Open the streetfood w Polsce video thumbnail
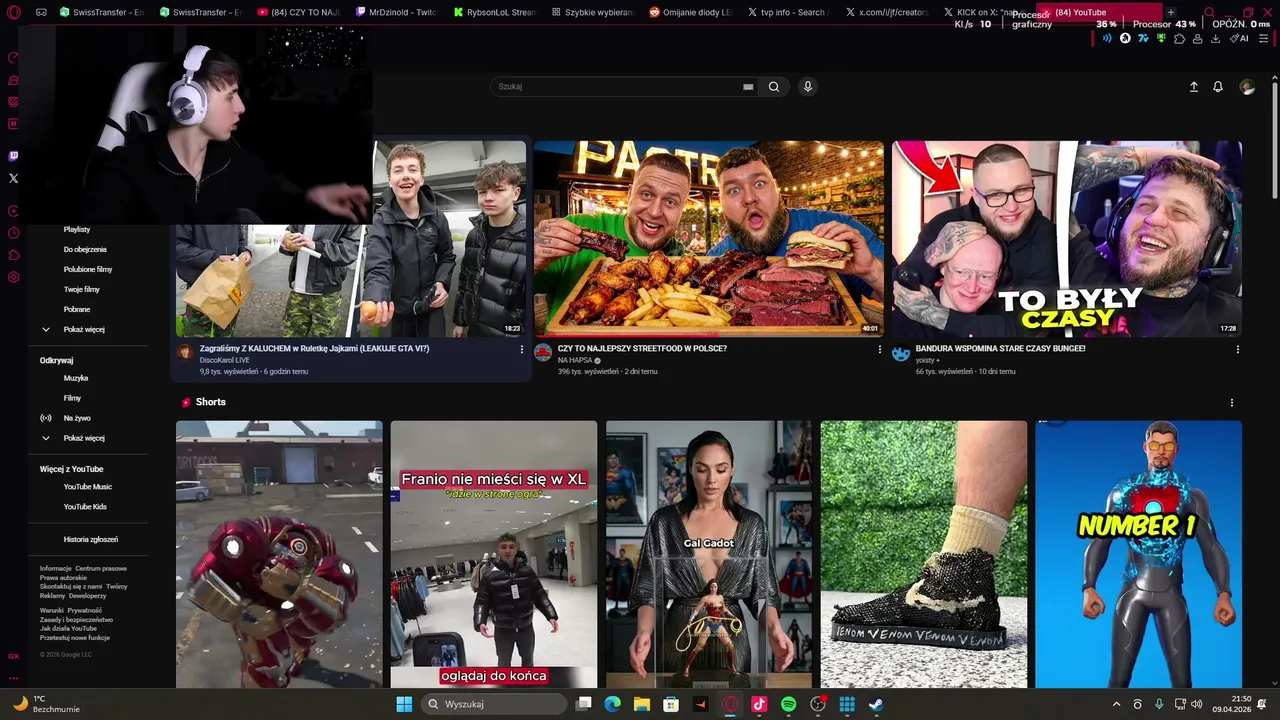 click(709, 238)
